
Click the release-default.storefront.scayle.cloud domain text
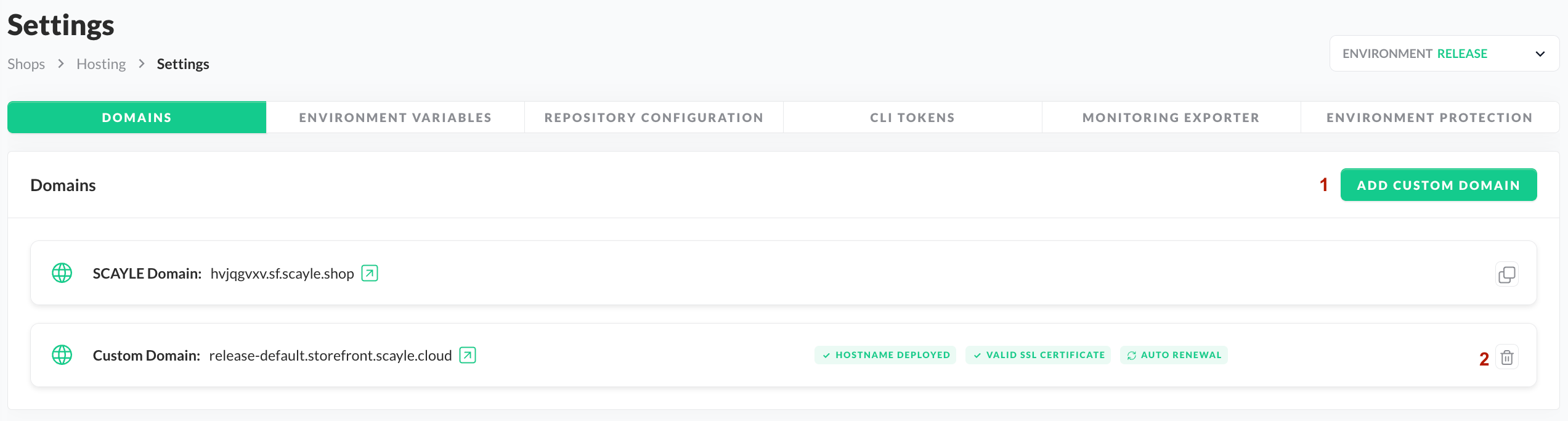[x=330, y=356]
